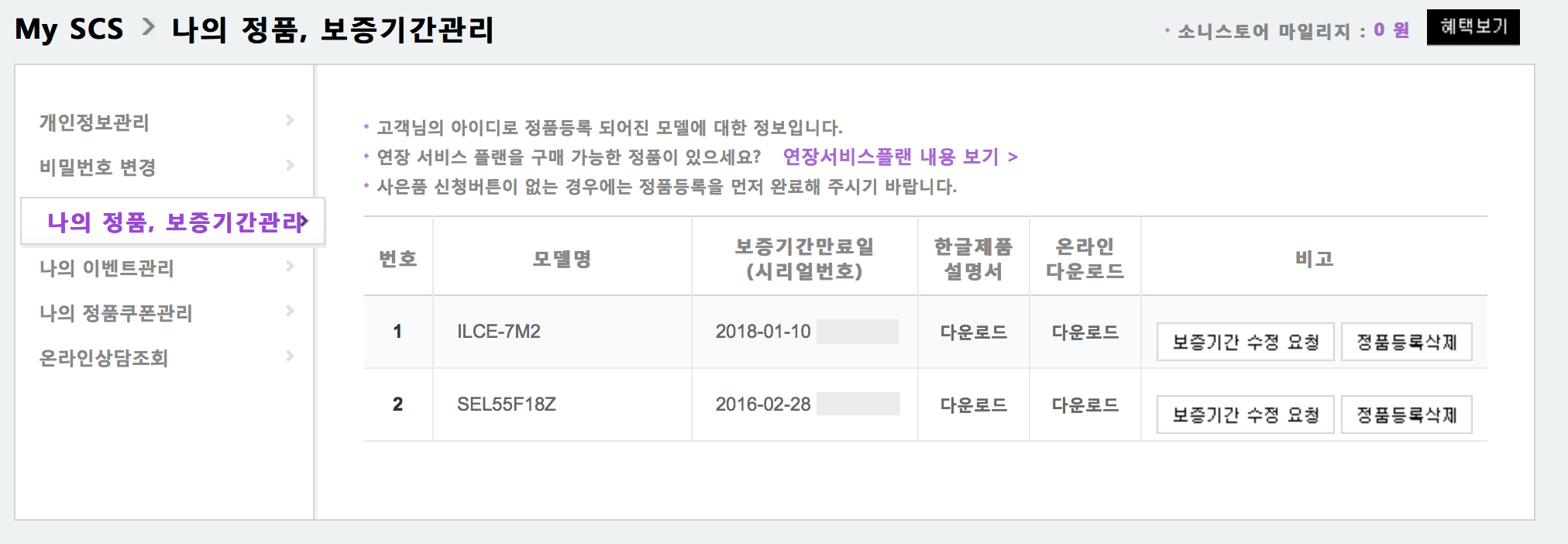Download 한글제품 설명서 for SEL55F18Z

click(x=973, y=405)
